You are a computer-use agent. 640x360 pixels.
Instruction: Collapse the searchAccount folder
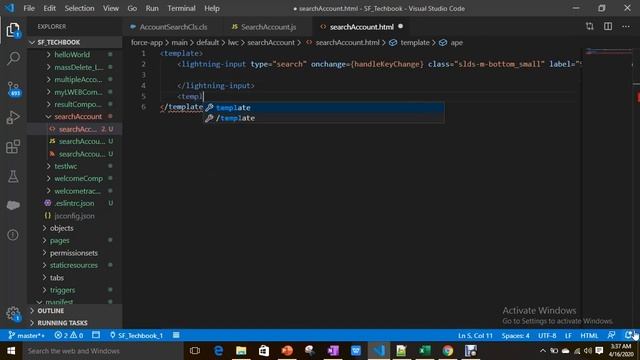tap(78, 117)
